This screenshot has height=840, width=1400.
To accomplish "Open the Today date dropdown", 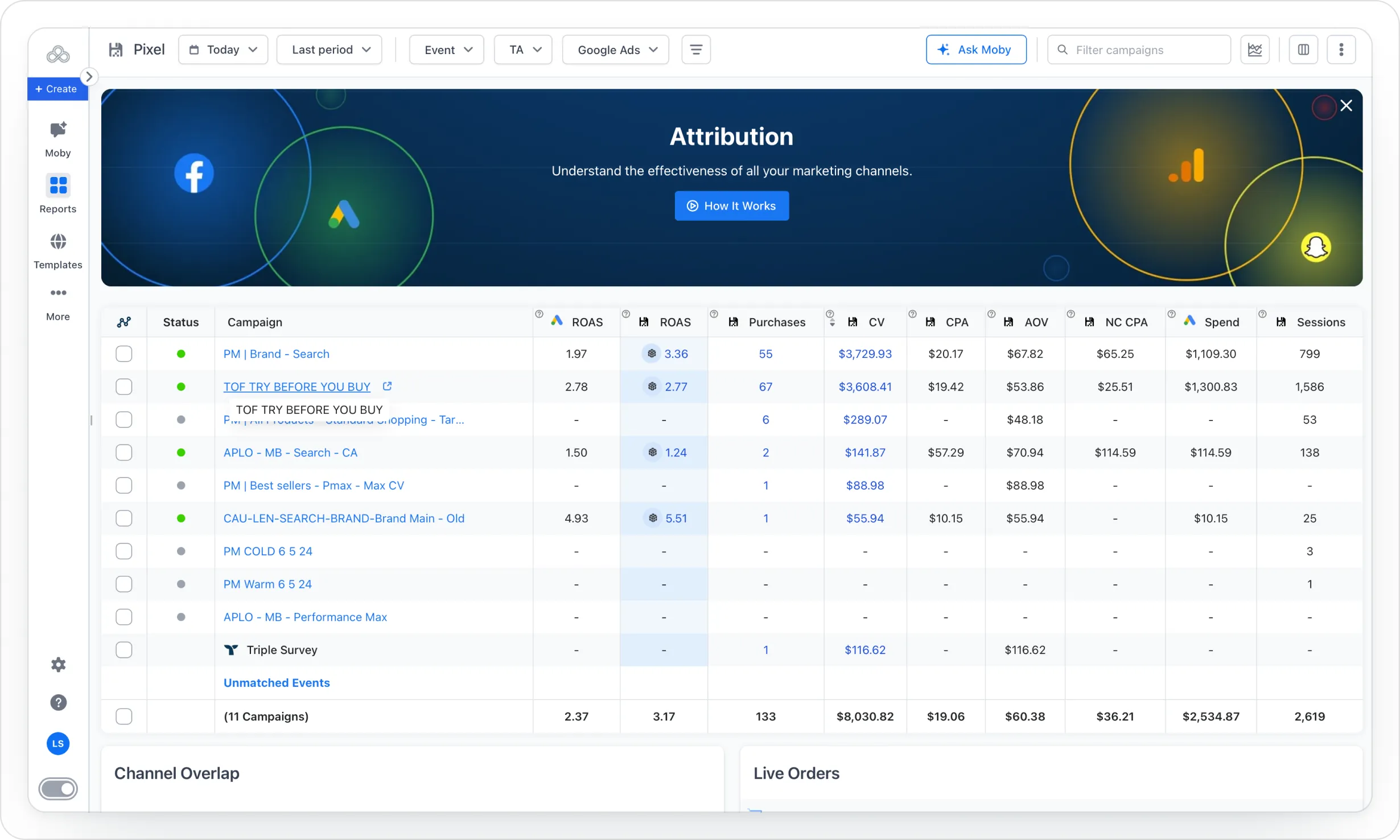I will 223,50.
